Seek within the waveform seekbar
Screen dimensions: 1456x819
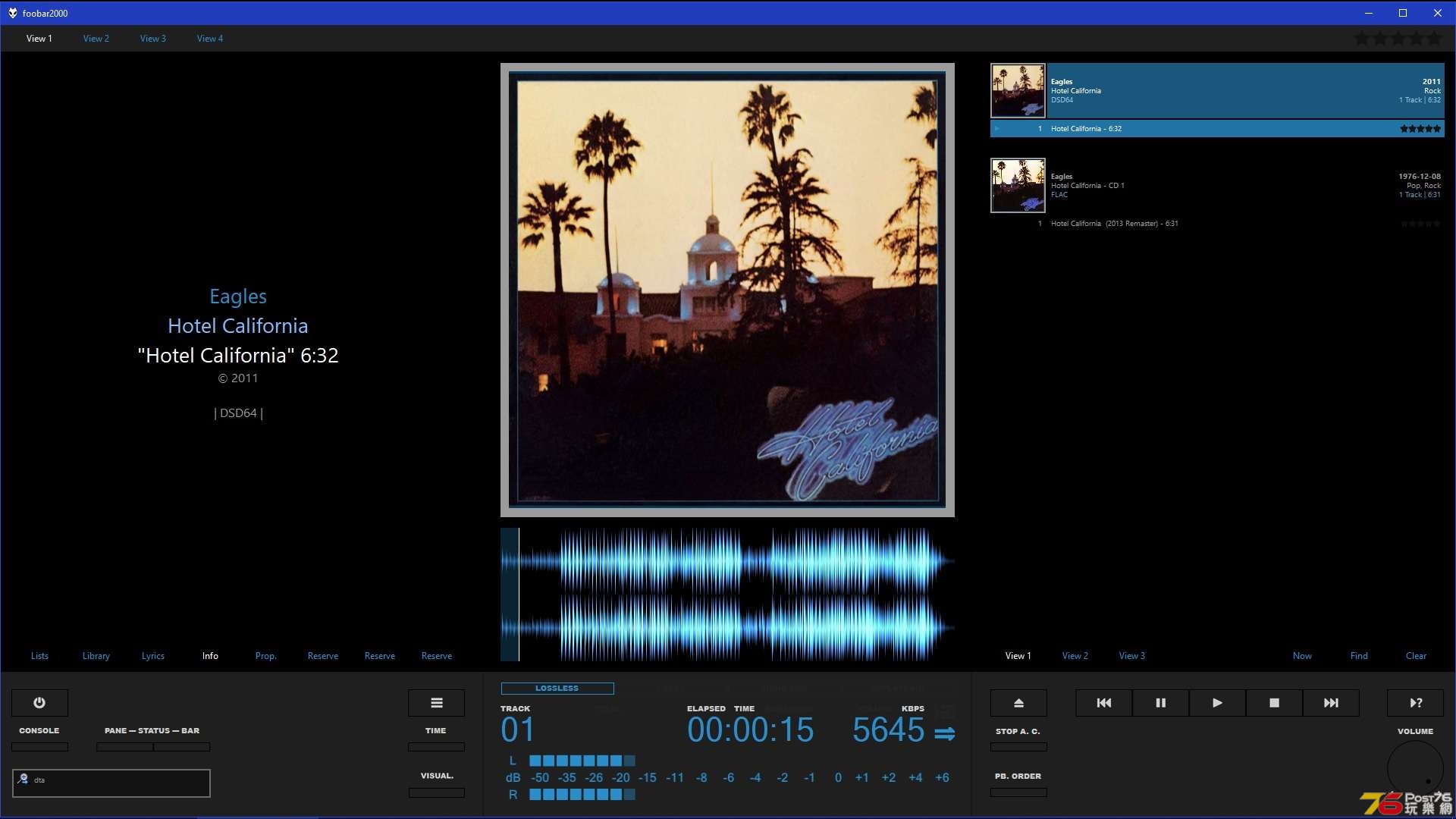[x=727, y=595]
